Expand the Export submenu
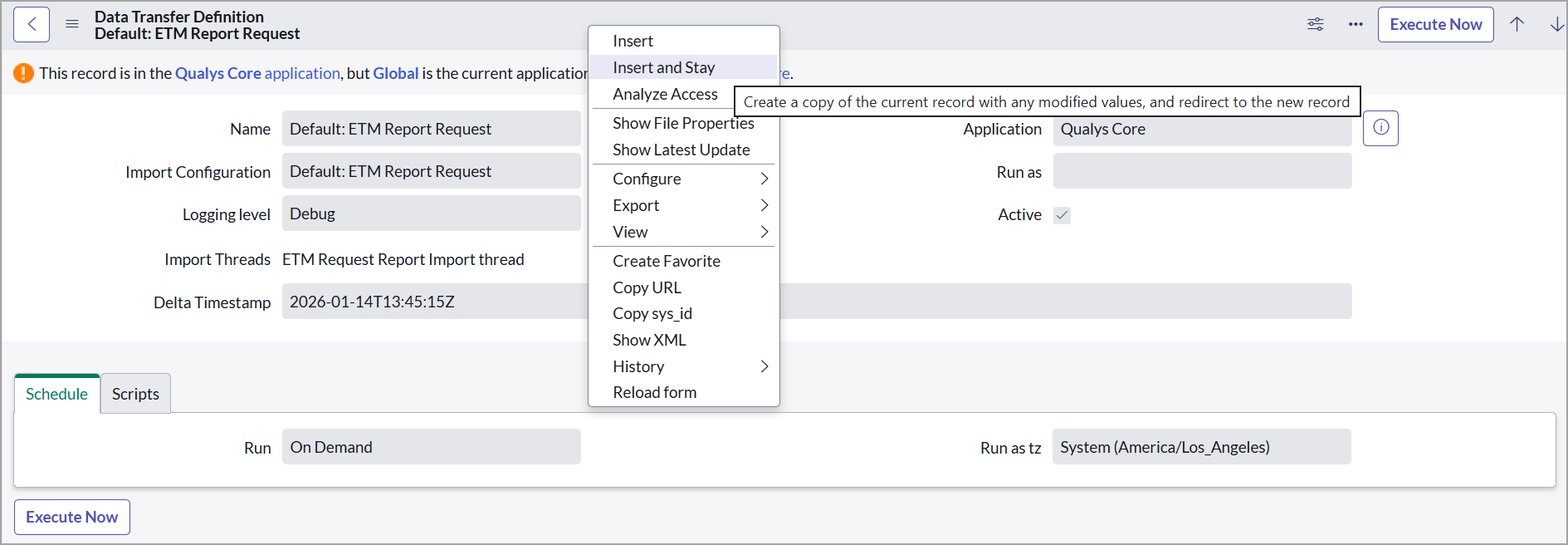This screenshot has width=1568, height=545. pyautogui.click(x=684, y=205)
